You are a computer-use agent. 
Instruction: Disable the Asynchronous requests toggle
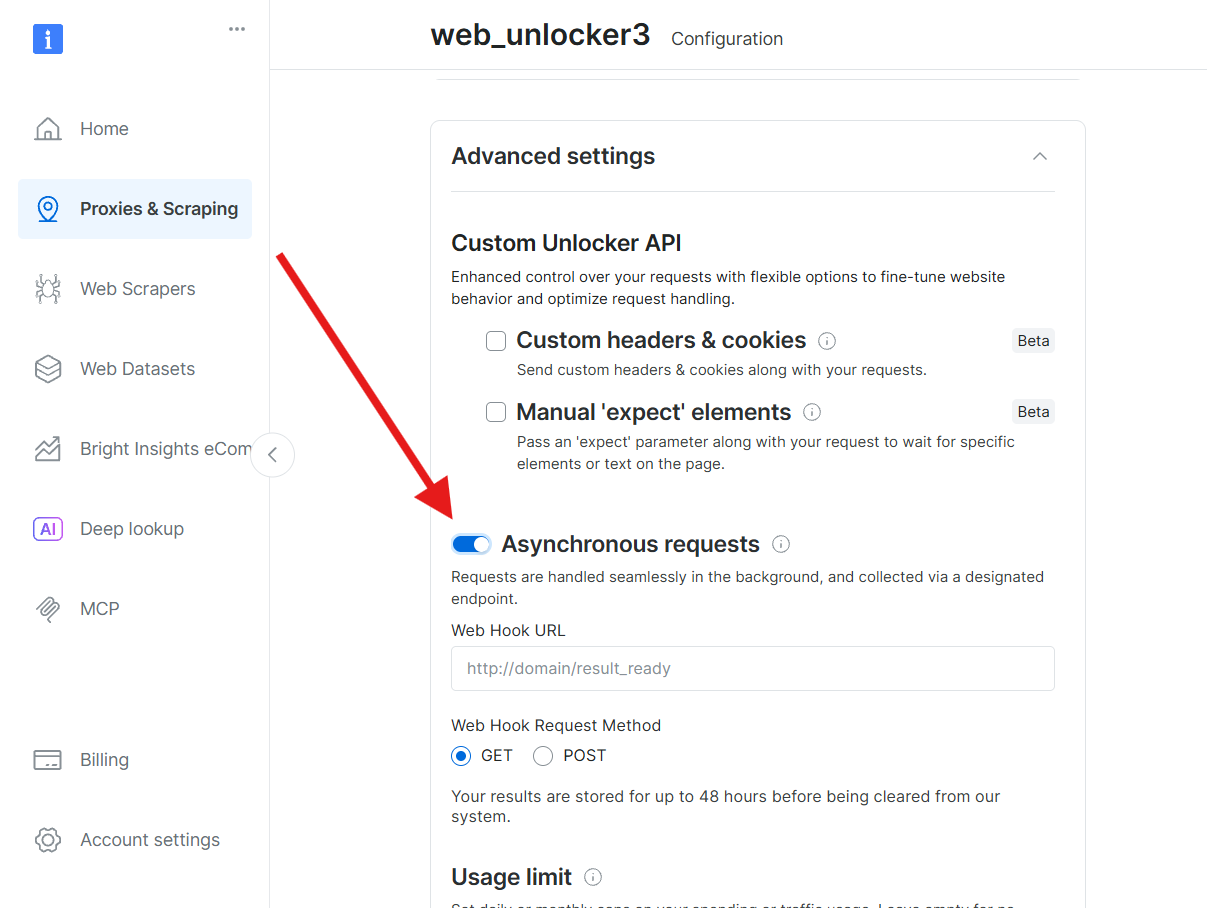(471, 543)
